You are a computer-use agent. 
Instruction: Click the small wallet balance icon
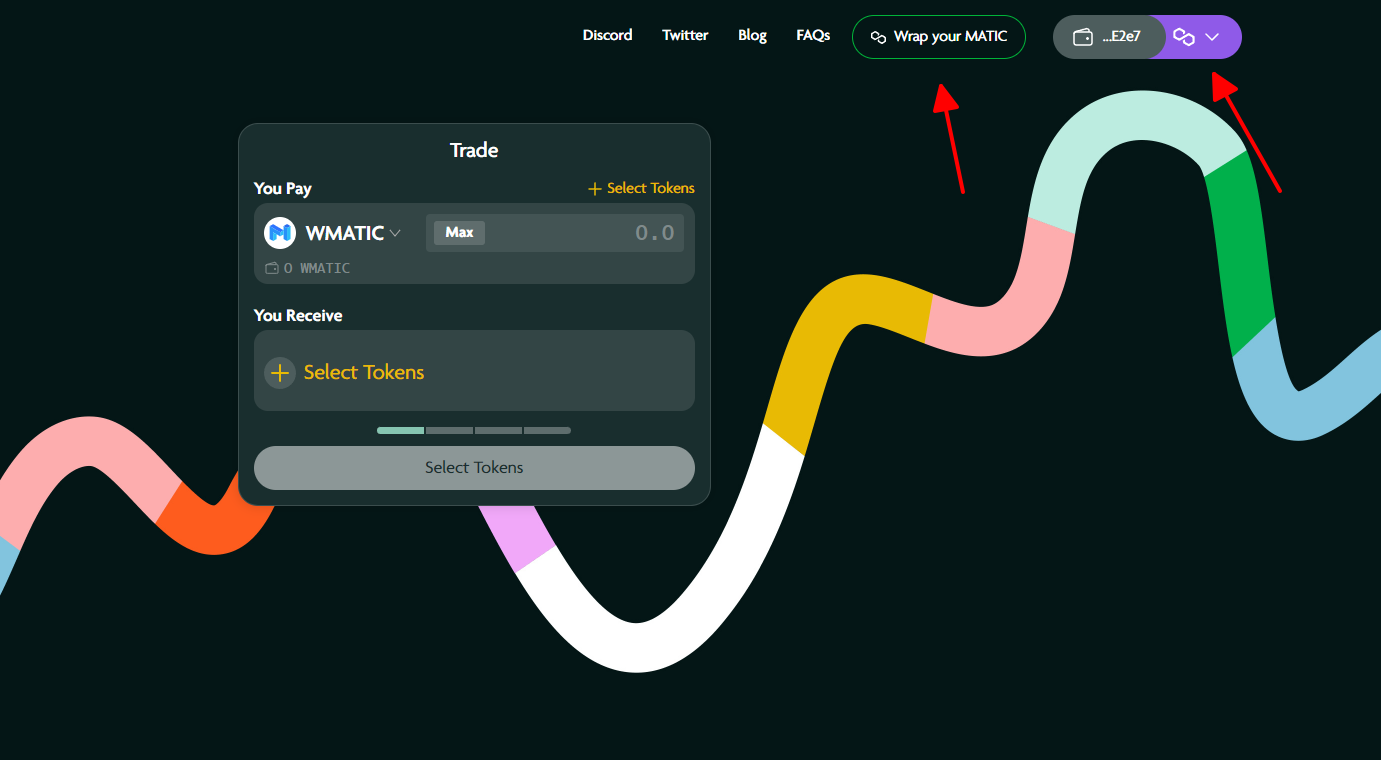coord(271,268)
